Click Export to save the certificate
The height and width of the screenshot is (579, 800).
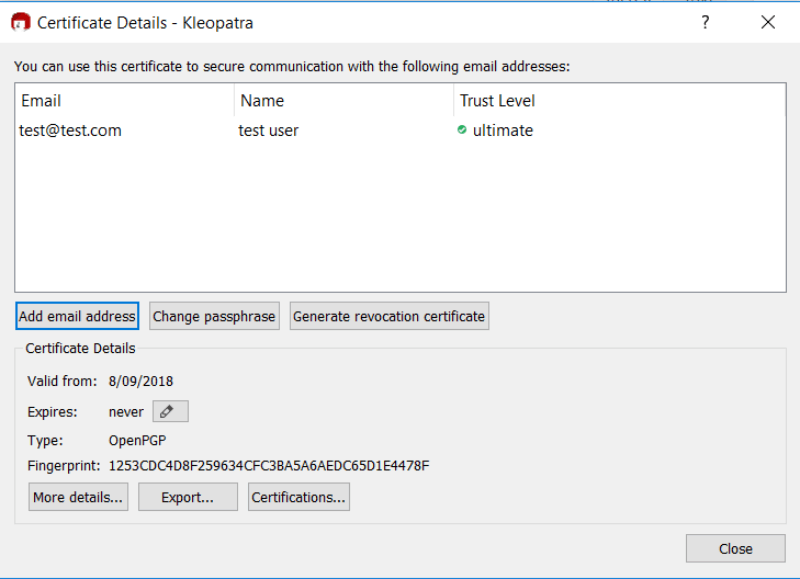click(x=188, y=496)
